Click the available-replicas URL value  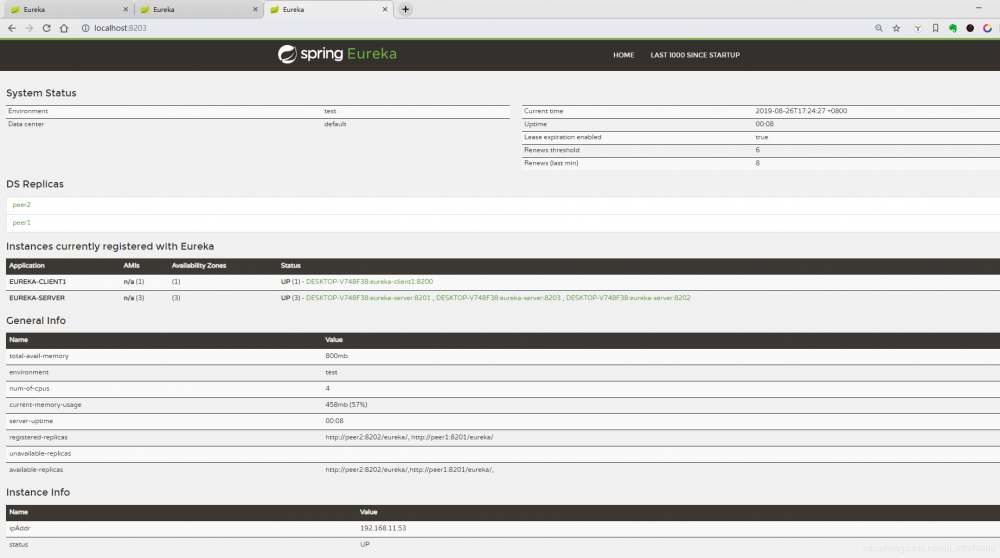[409, 469]
